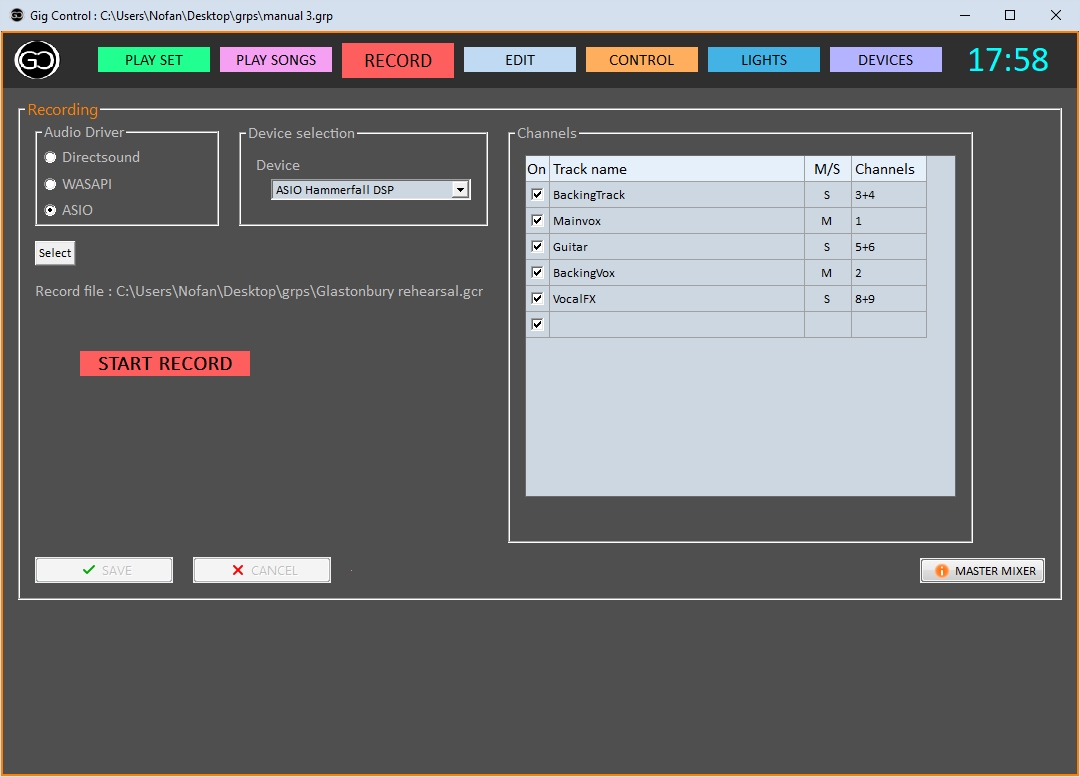Click the GO logo icon

coord(36,60)
